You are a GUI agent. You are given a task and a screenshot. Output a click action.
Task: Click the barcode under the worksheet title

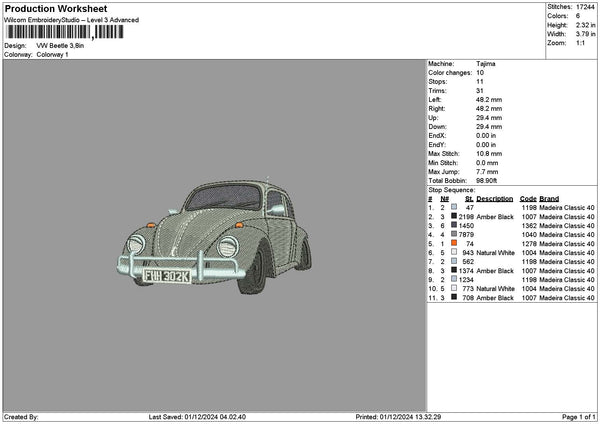pos(63,32)
